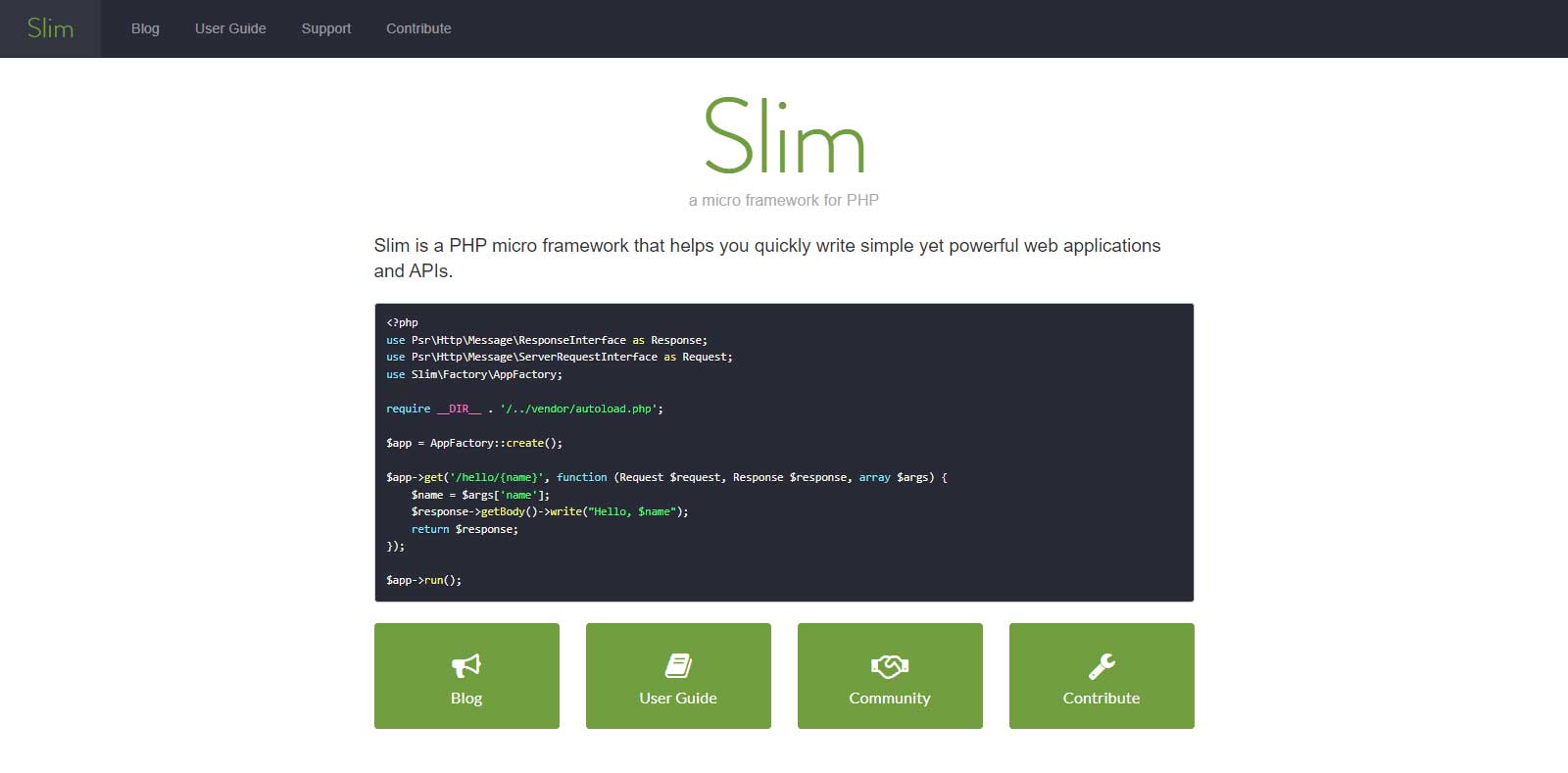The width and height of the screenshot is (1568, 773).
Task: Click the "$app->get('/hello/{name}'" code line
Action: (666, 477)
